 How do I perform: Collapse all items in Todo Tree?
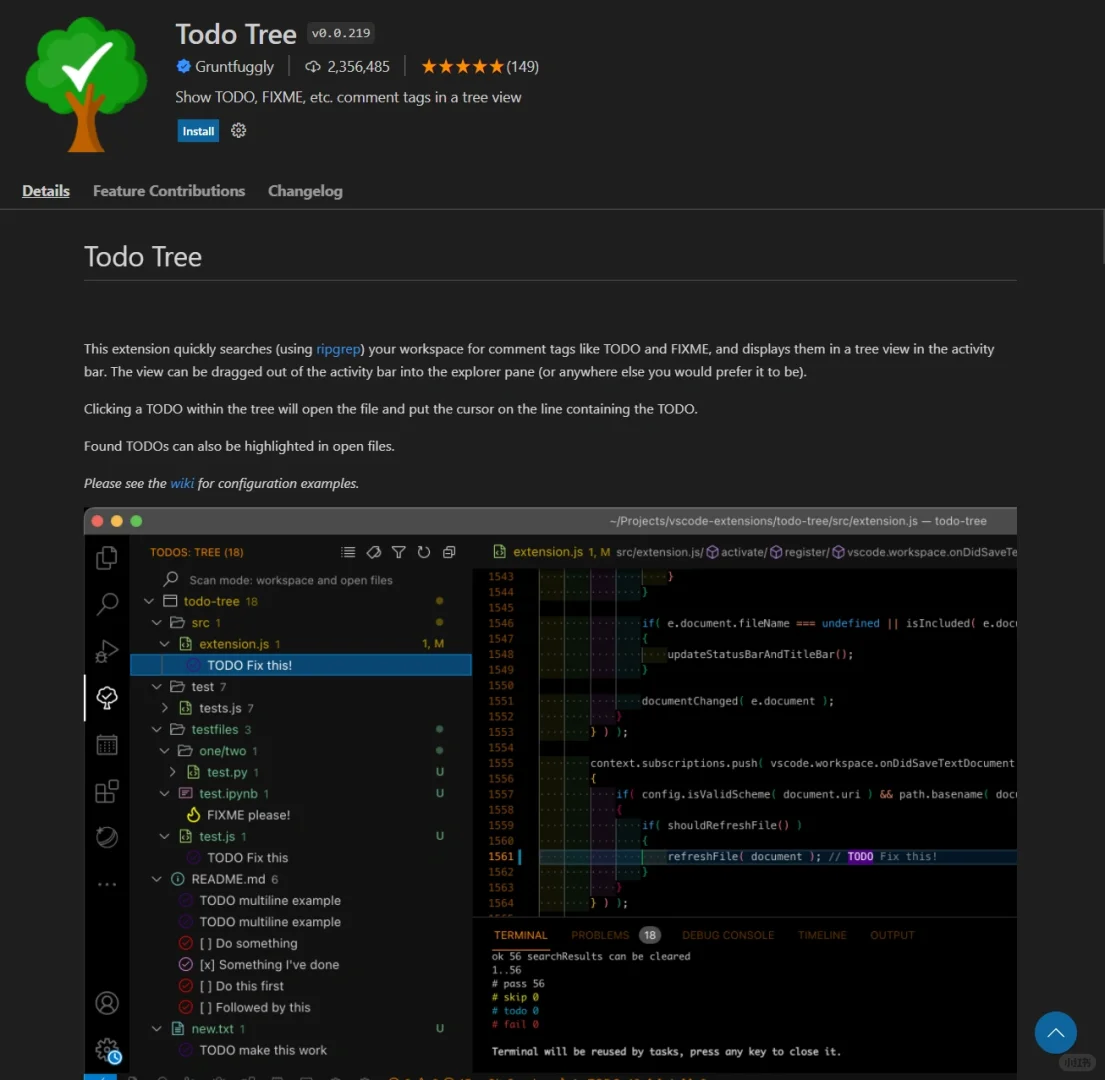click(448, 551)
